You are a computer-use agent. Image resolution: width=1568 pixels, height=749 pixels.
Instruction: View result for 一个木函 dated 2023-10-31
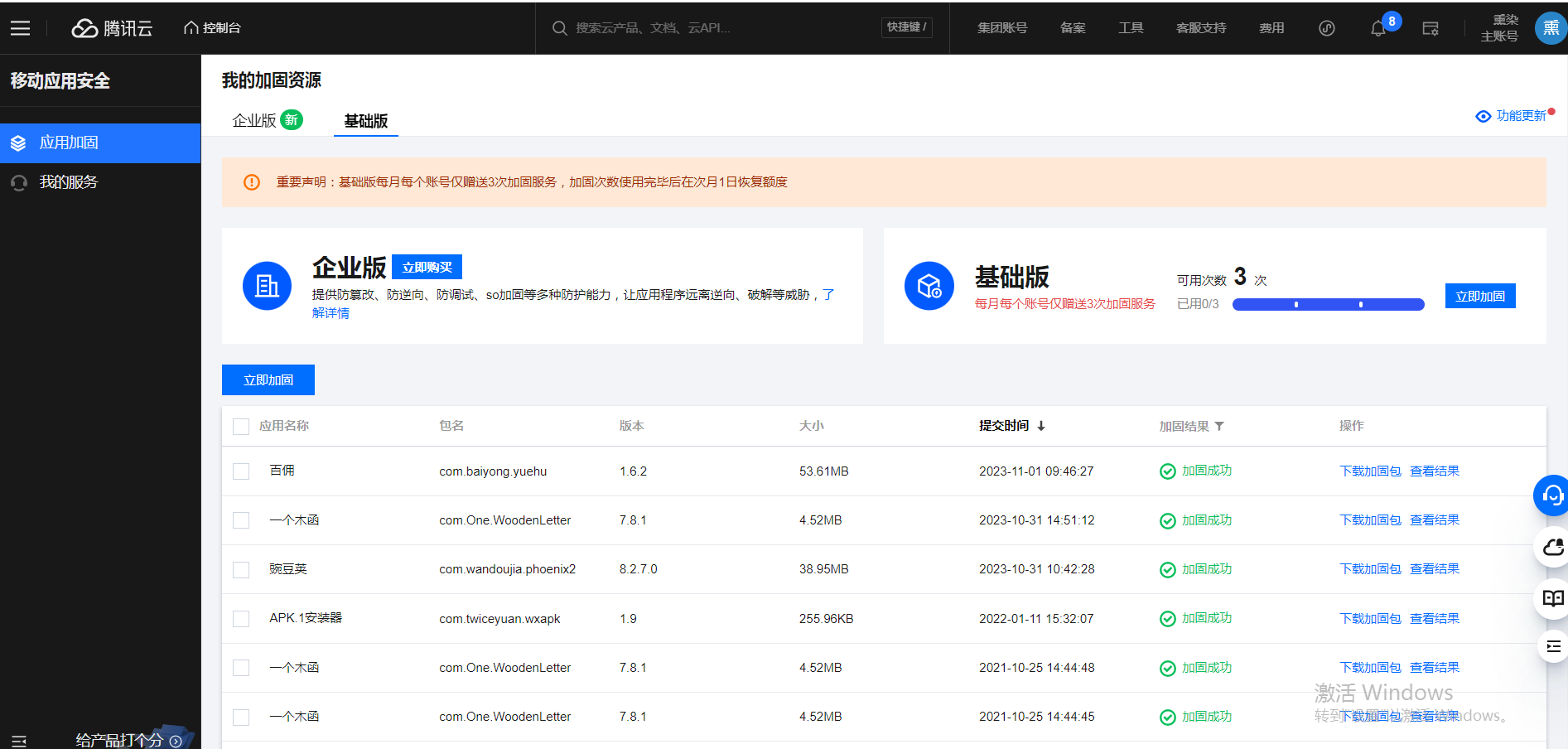(x=1435, y=520)
